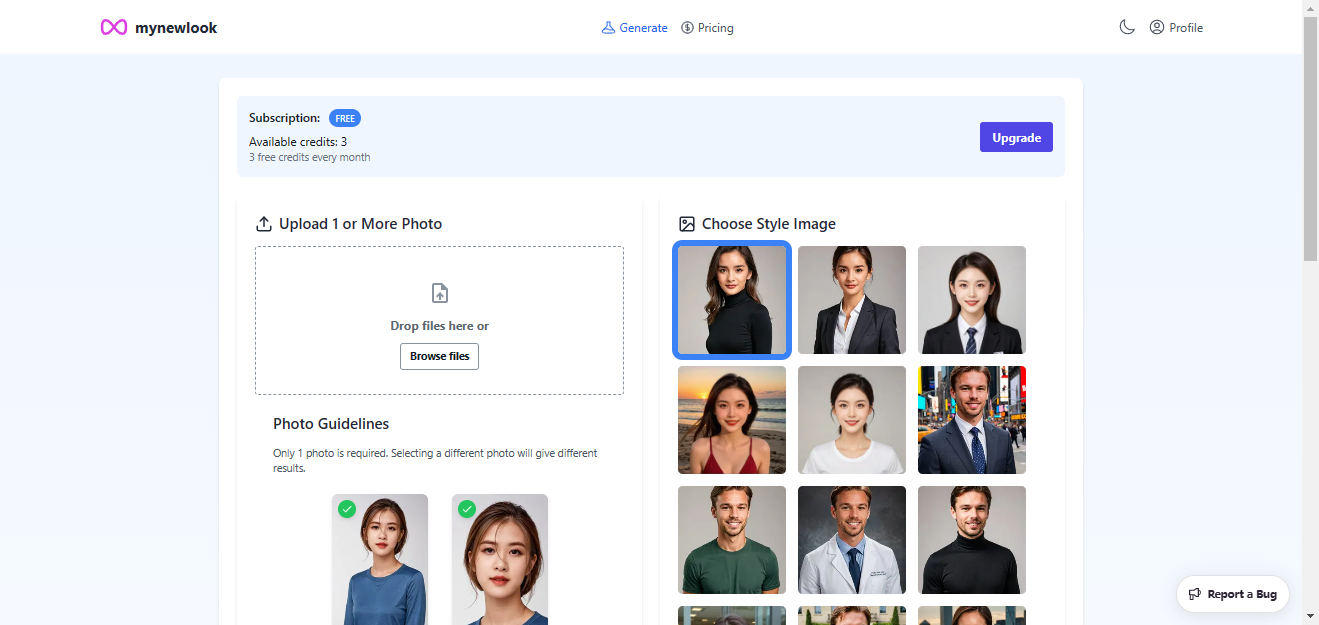Click the Profile user icon

(x=1157, y=27)
